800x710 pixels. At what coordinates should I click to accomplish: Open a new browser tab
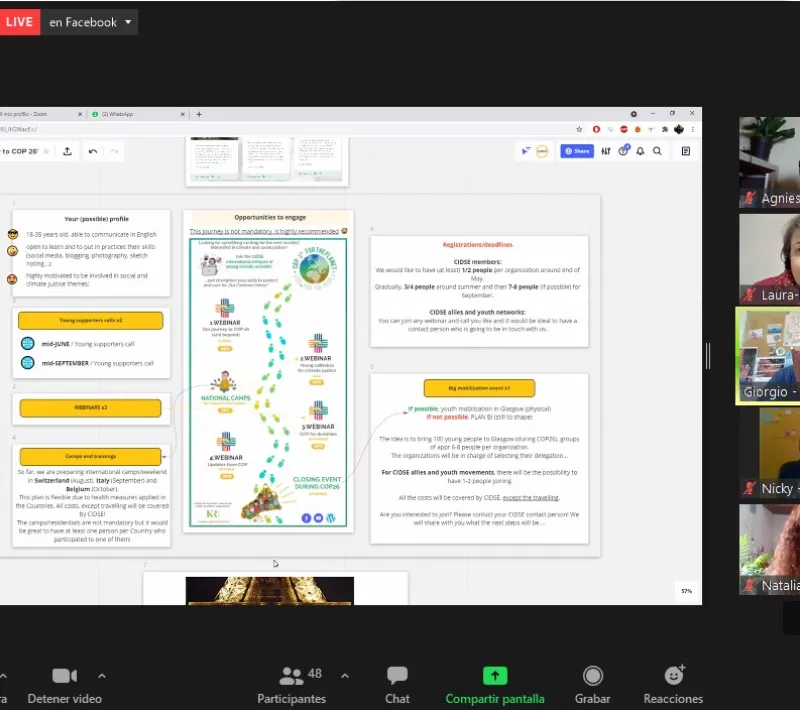pyautogui.click(x=199, y=114)
